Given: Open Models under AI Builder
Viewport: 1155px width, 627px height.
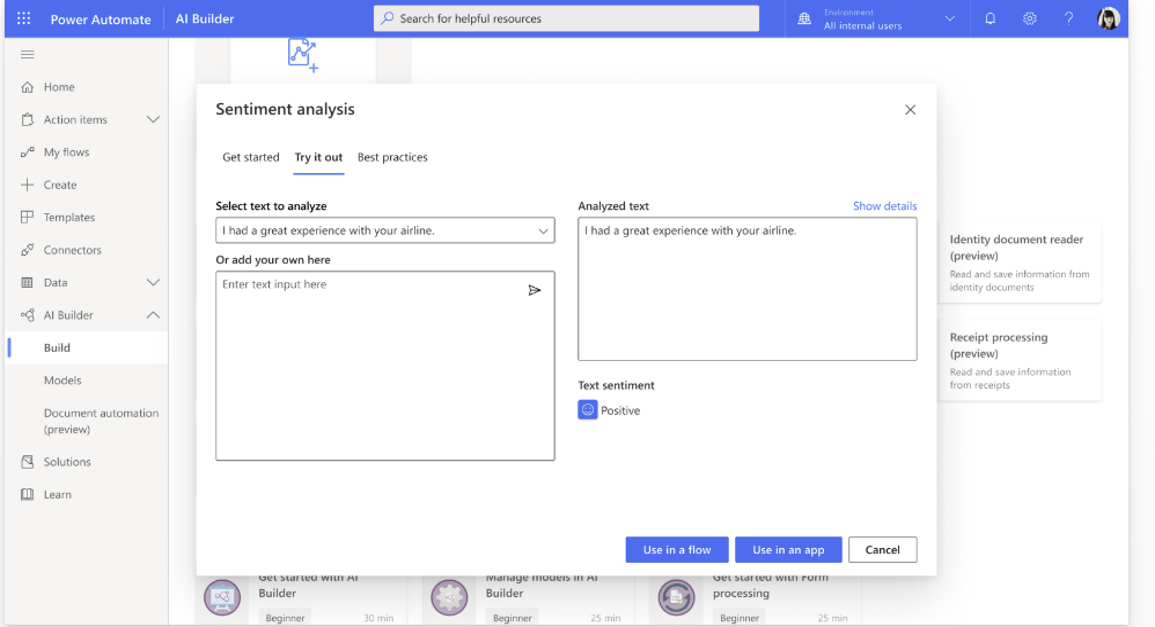Looking at the screenshot, I should click(63, 380).
